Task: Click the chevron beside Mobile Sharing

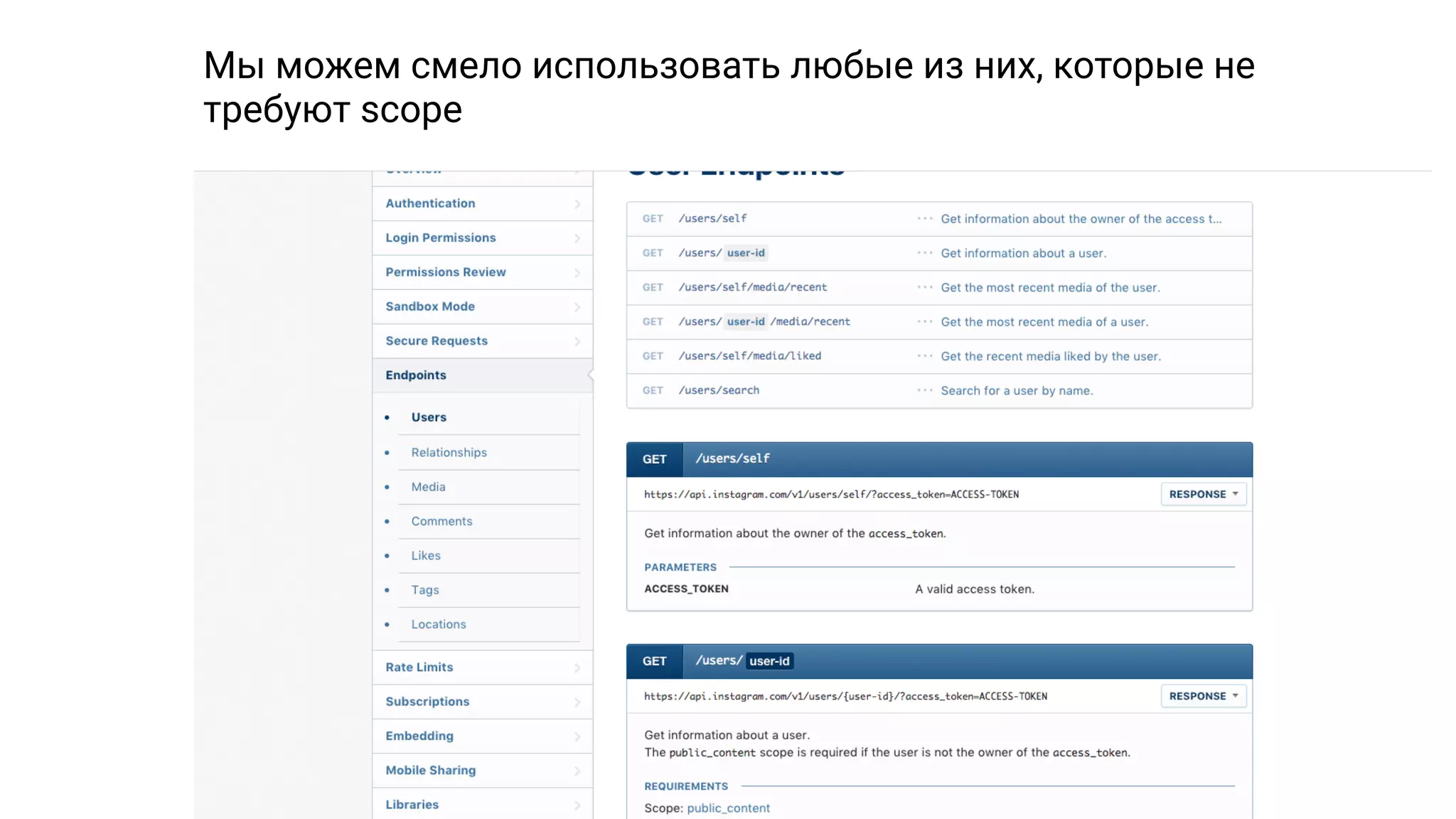Action: tap(577, 771)
